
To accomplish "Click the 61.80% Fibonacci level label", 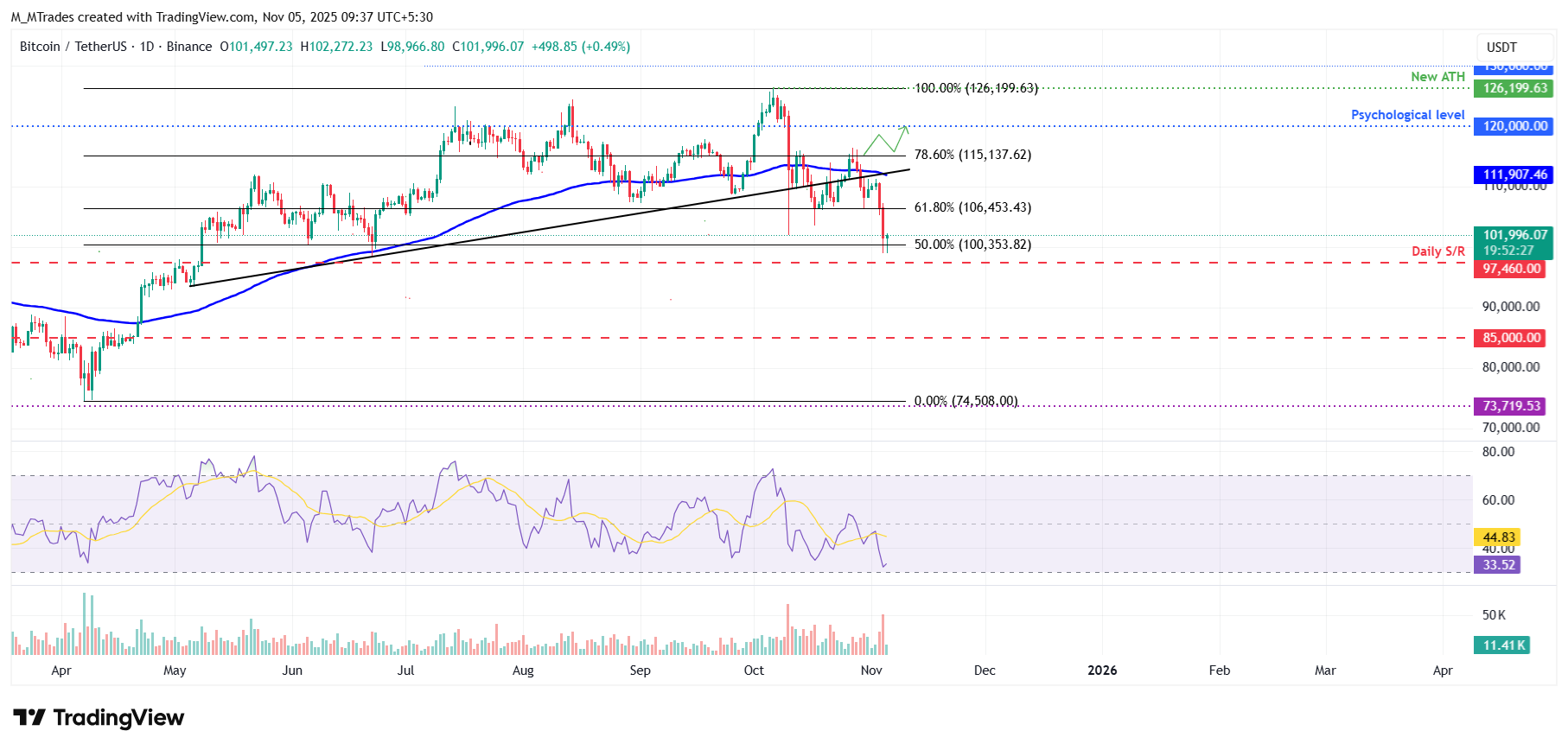I will coord(972,207).
